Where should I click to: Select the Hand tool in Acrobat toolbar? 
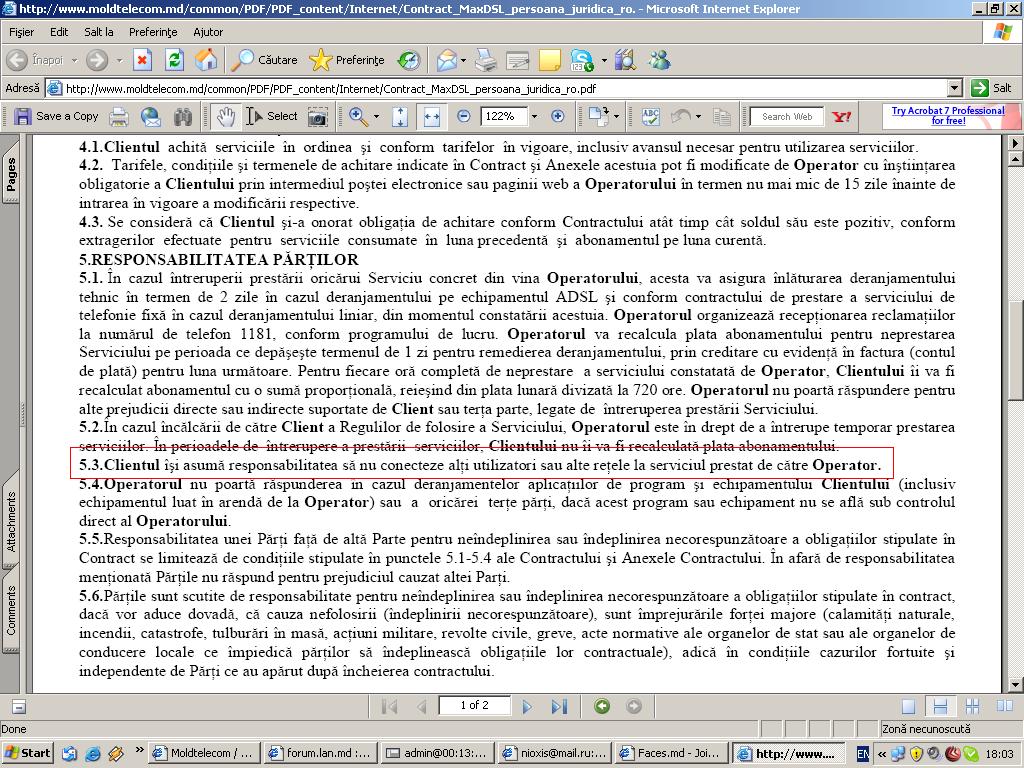click(226, 117)
